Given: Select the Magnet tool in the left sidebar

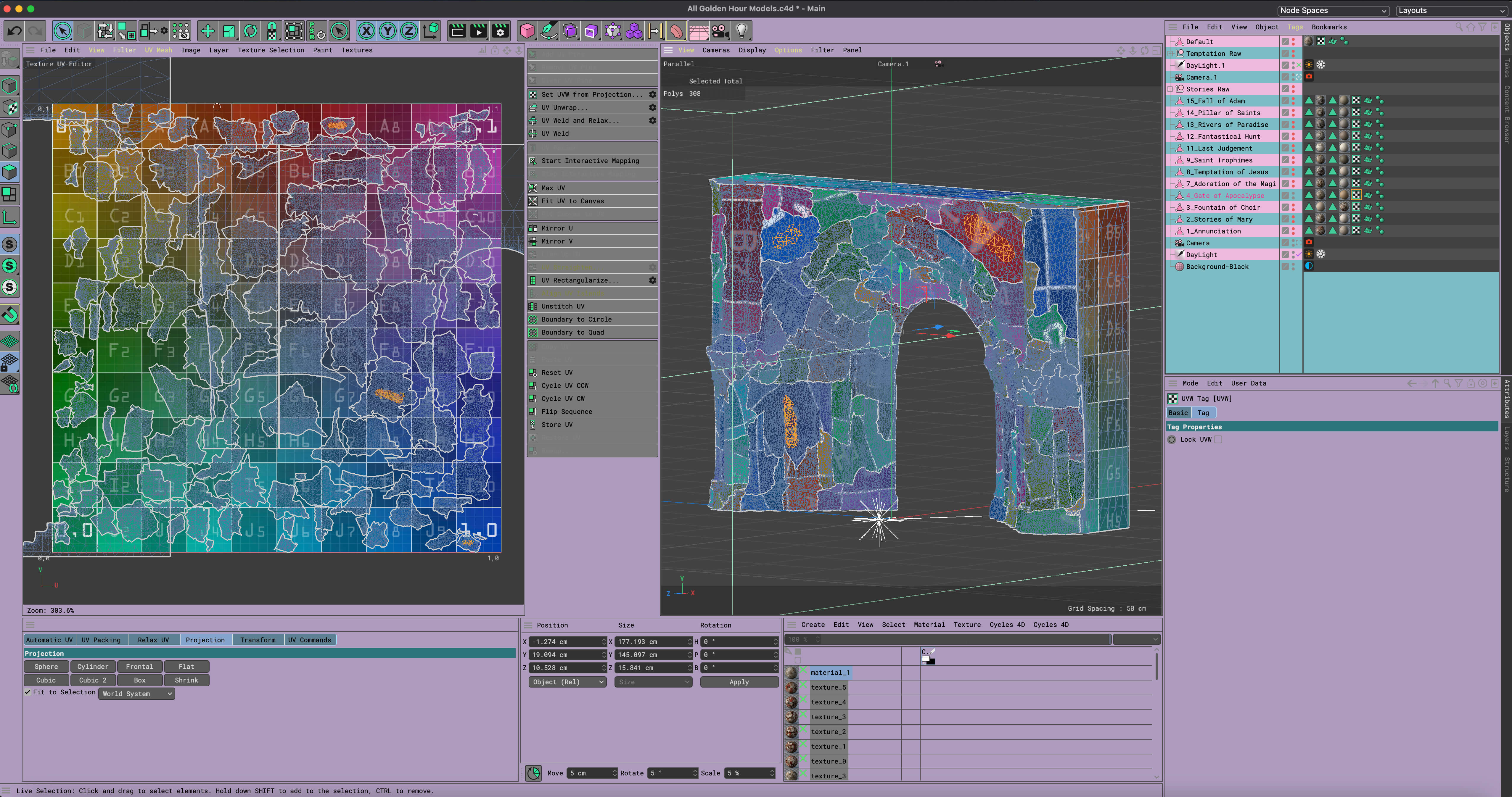Looking at the screenshot, I should coord(9,315).
